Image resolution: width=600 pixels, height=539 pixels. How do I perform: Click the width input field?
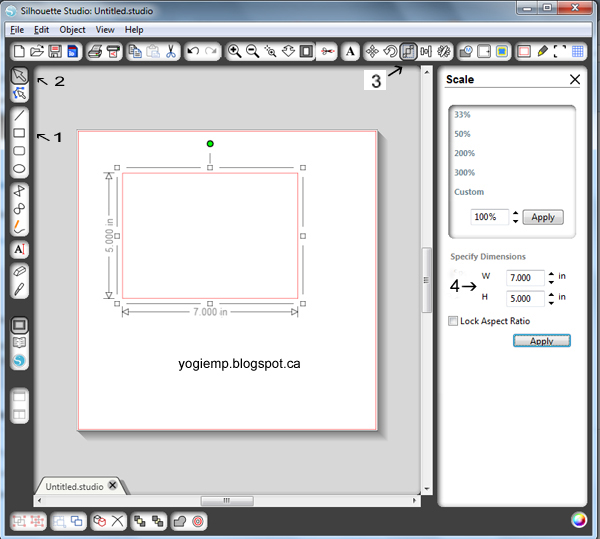(x=524, y=278)
